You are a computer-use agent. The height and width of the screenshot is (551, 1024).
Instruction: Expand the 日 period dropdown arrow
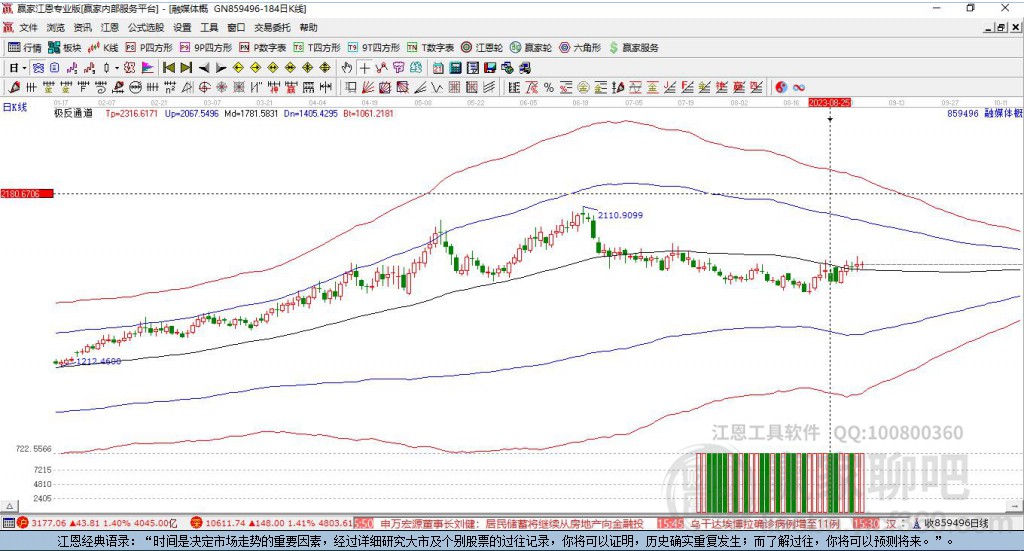click(25, 68)
